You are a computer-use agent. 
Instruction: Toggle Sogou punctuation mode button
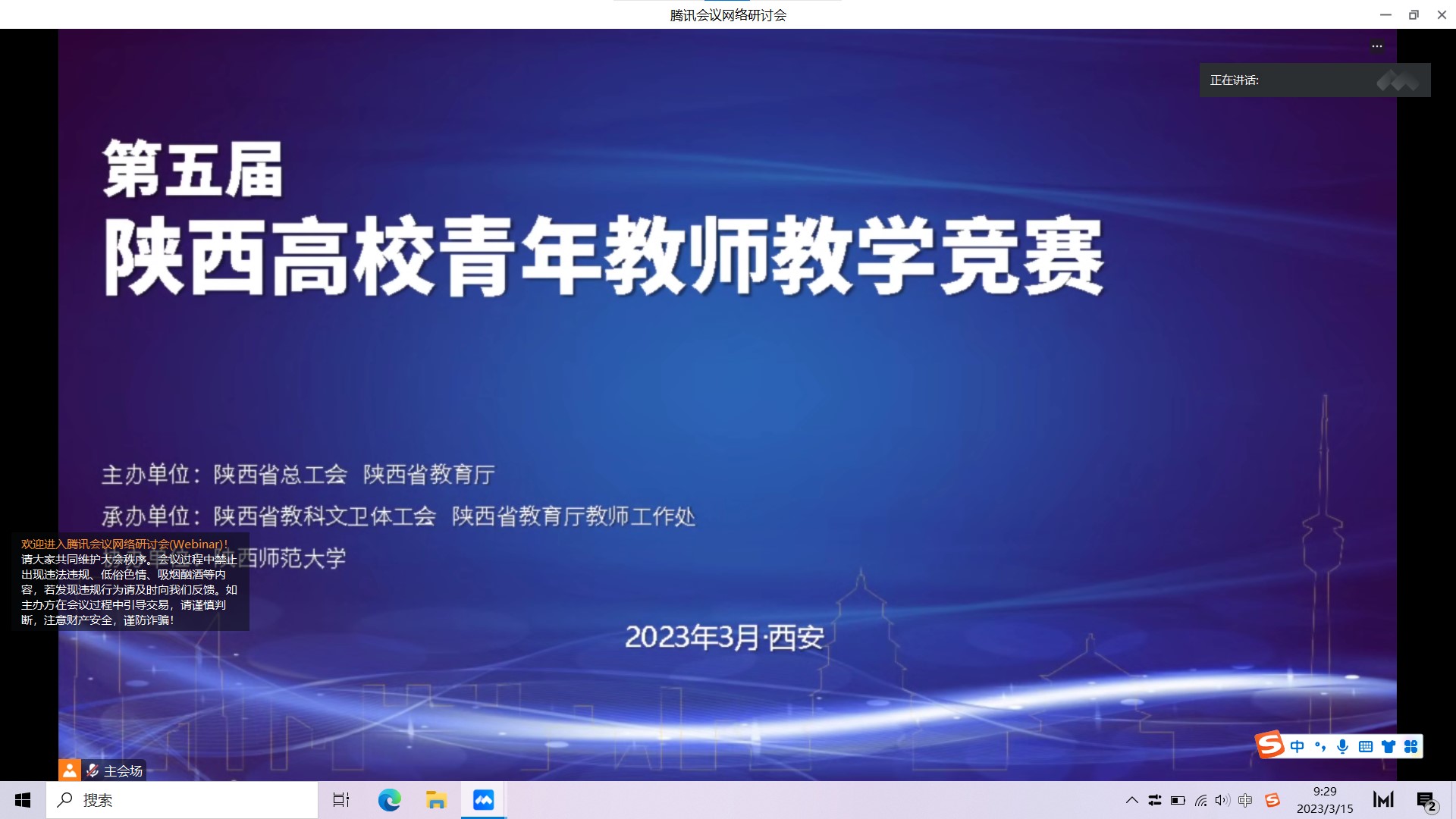pyautogui.click(x=1320, y=746)
